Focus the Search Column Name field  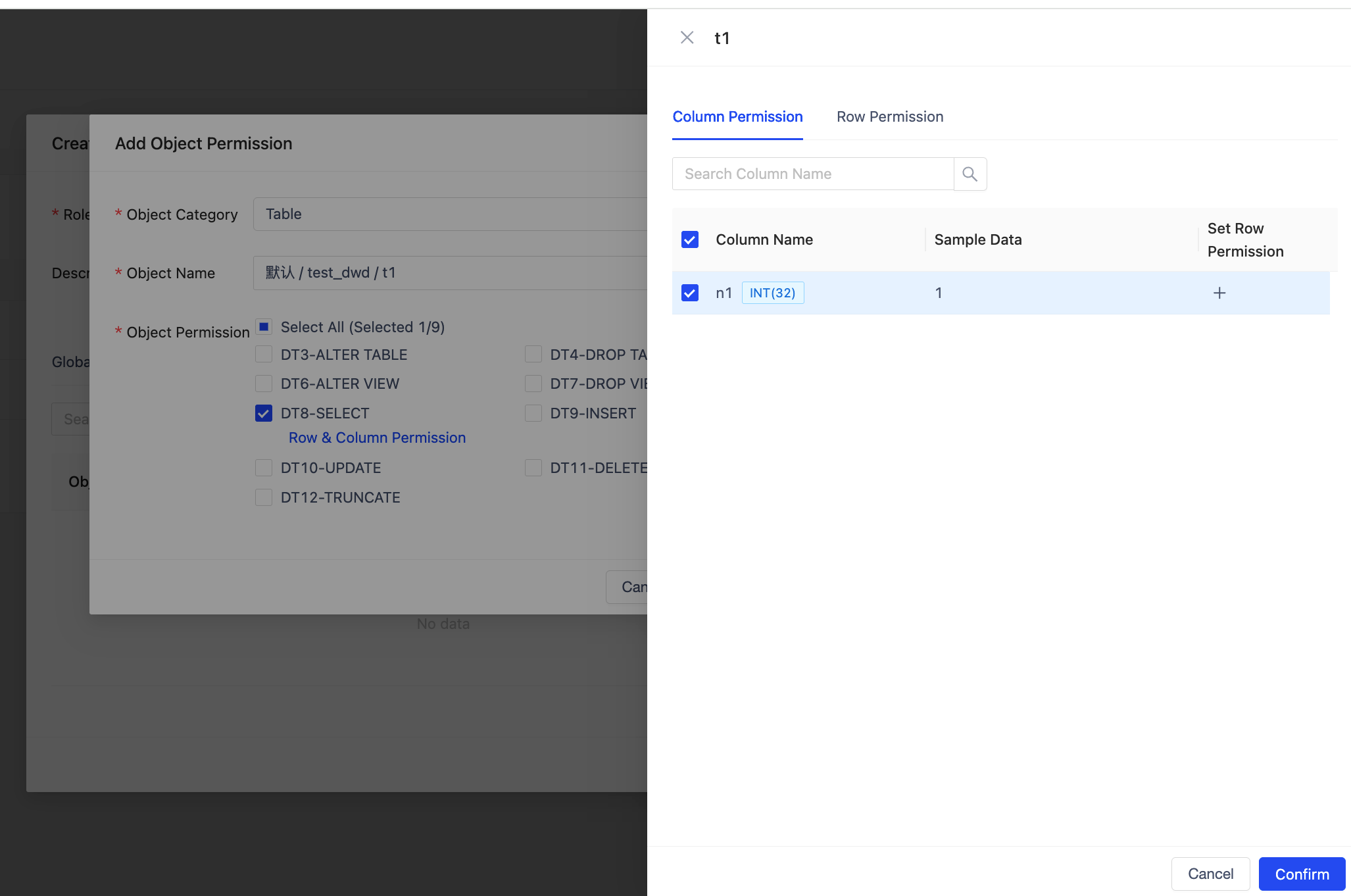pos(812,174)
